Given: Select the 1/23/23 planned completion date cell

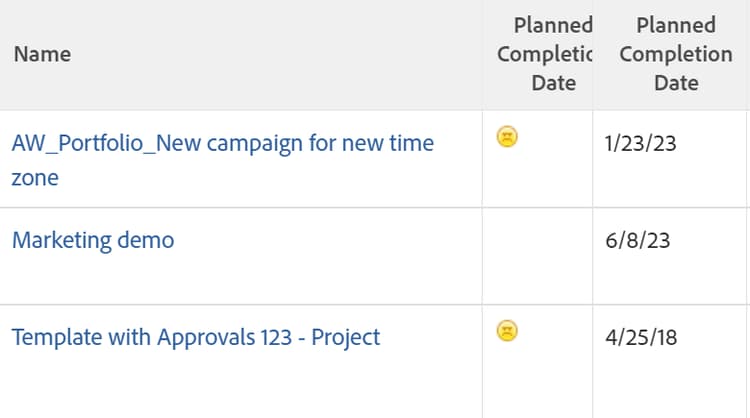Looking at the screenshot, I should point(641,144).
